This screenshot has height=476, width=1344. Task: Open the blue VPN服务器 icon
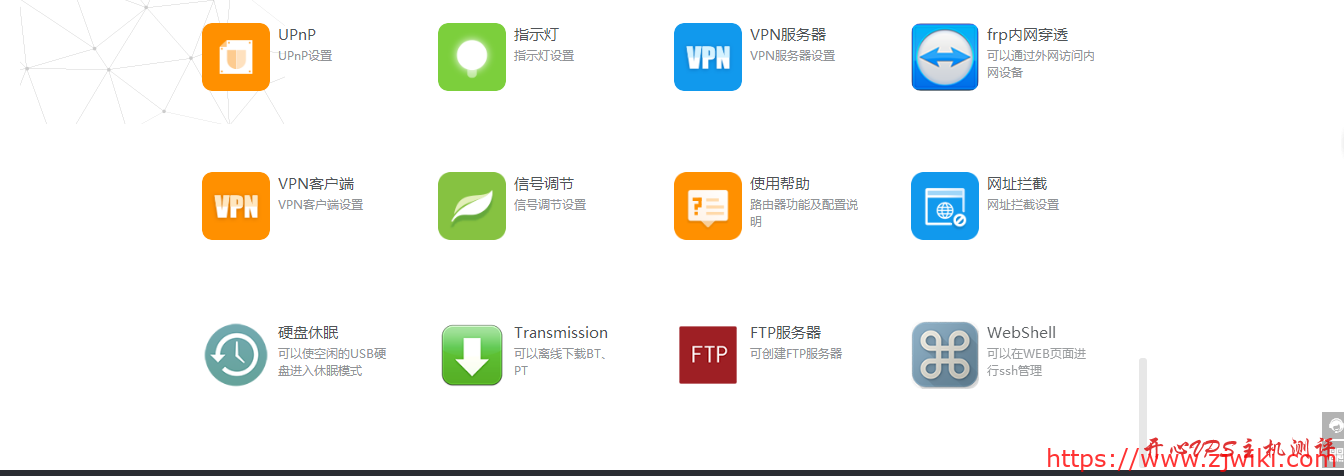click(x=708, y=57)
